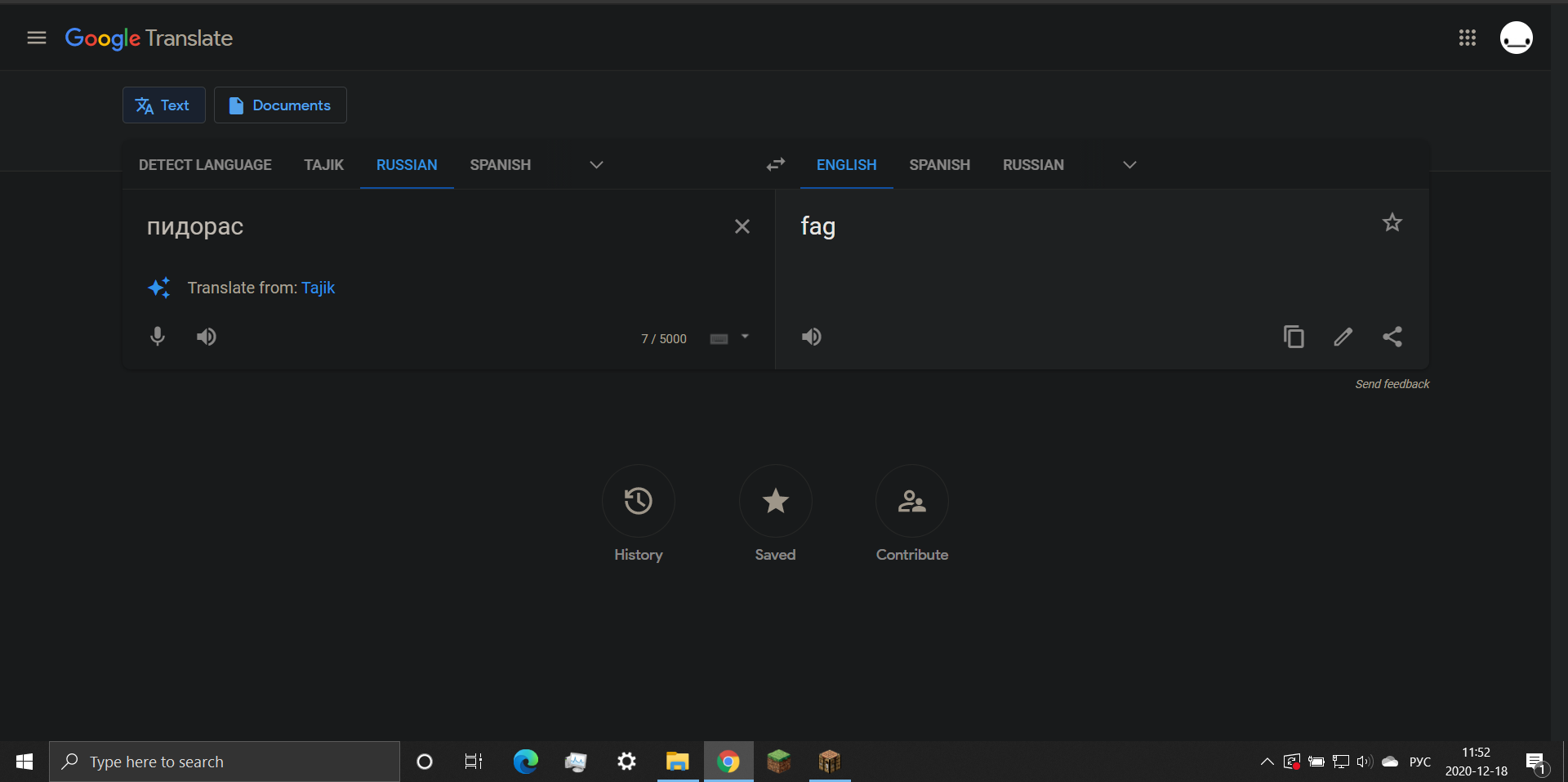This screenshot has height=782, width=1568.
Task: Open the taskbar clock and calendar
Action: (1476, 762)
